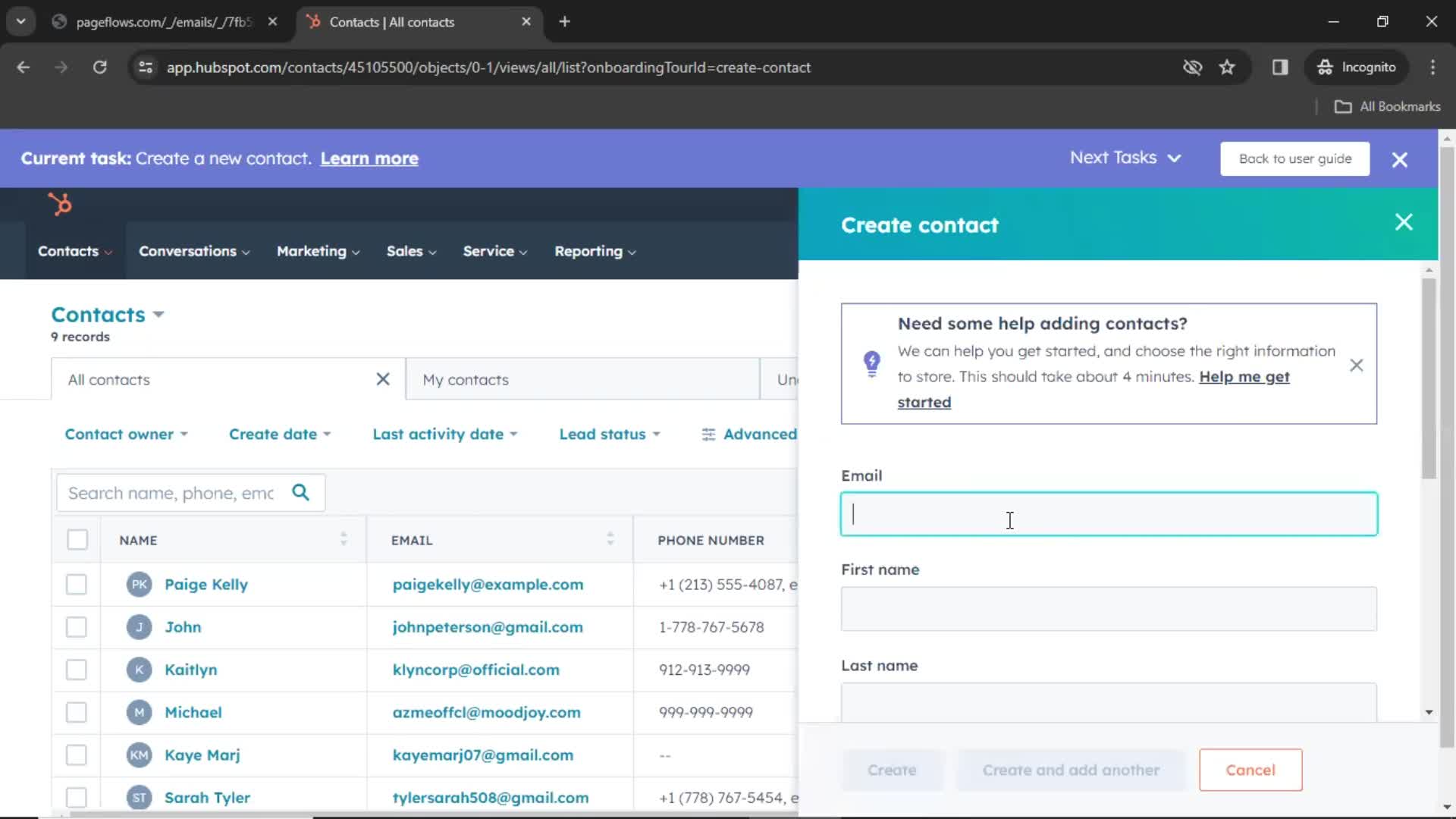This screenshot has height=819, width=1456.
Task: Click the First name field
Action: click(1109, 609)
